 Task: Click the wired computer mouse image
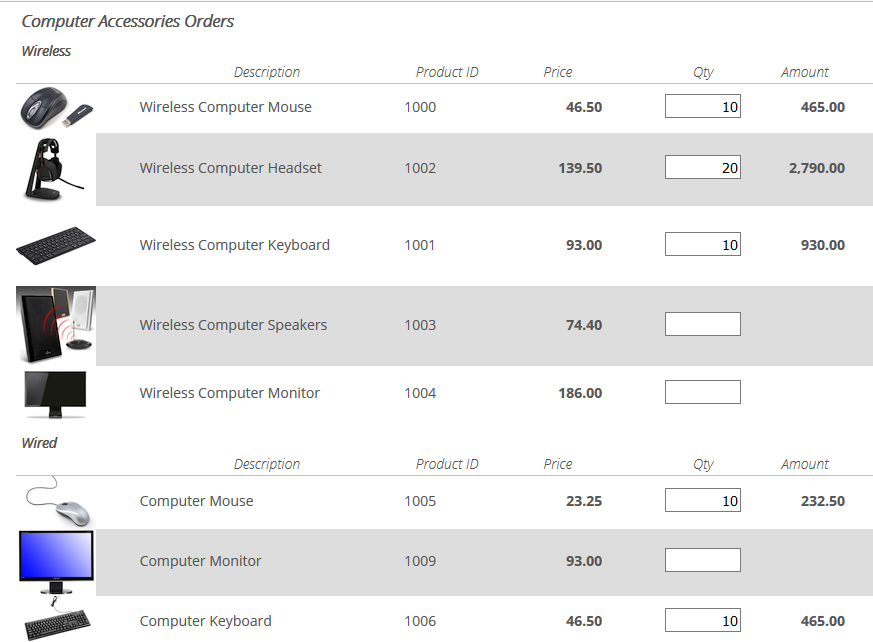tap(58, 501)
